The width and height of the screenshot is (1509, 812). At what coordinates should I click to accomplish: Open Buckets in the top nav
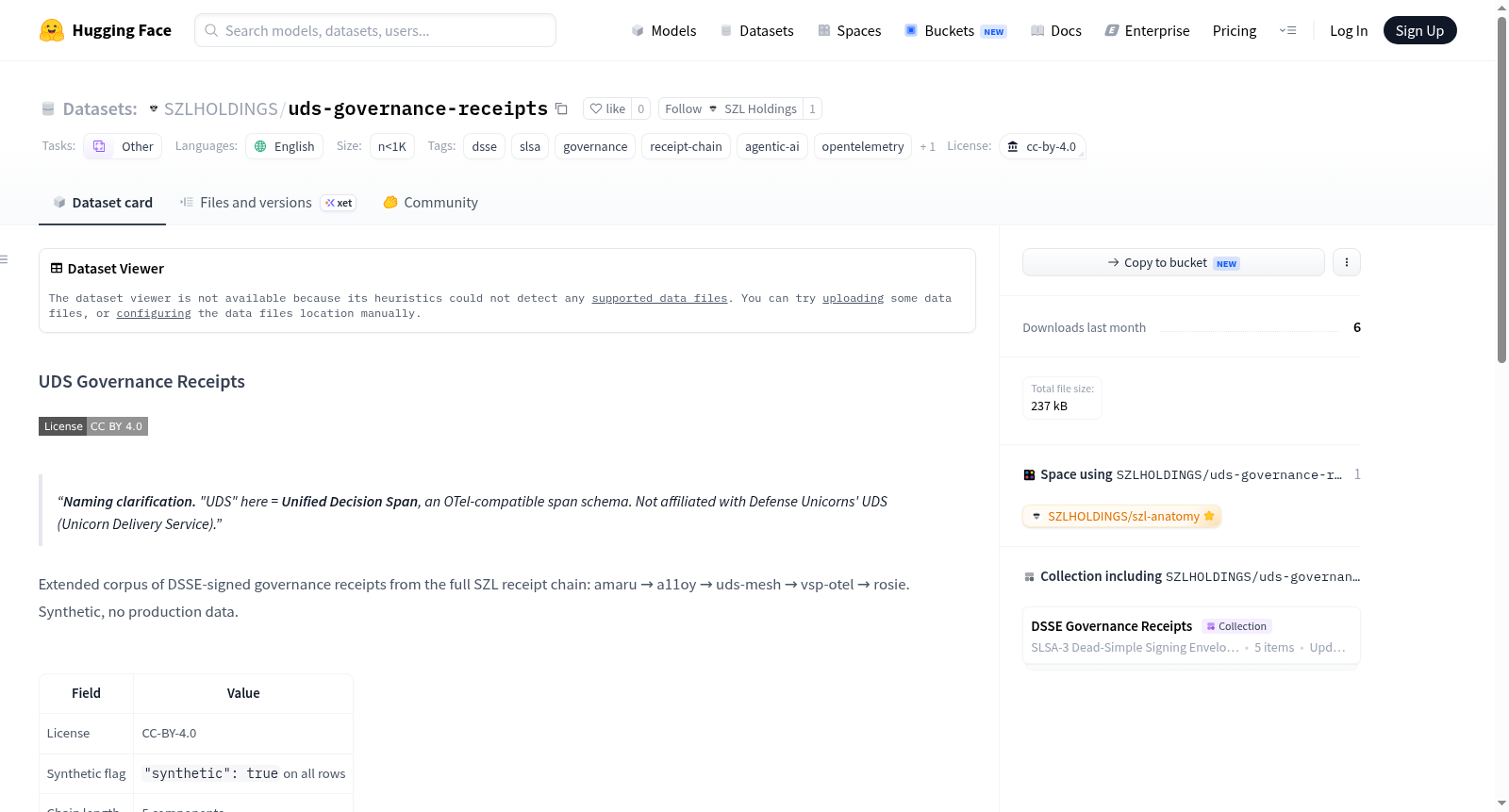pyautogui.click(x=955, y=30)
